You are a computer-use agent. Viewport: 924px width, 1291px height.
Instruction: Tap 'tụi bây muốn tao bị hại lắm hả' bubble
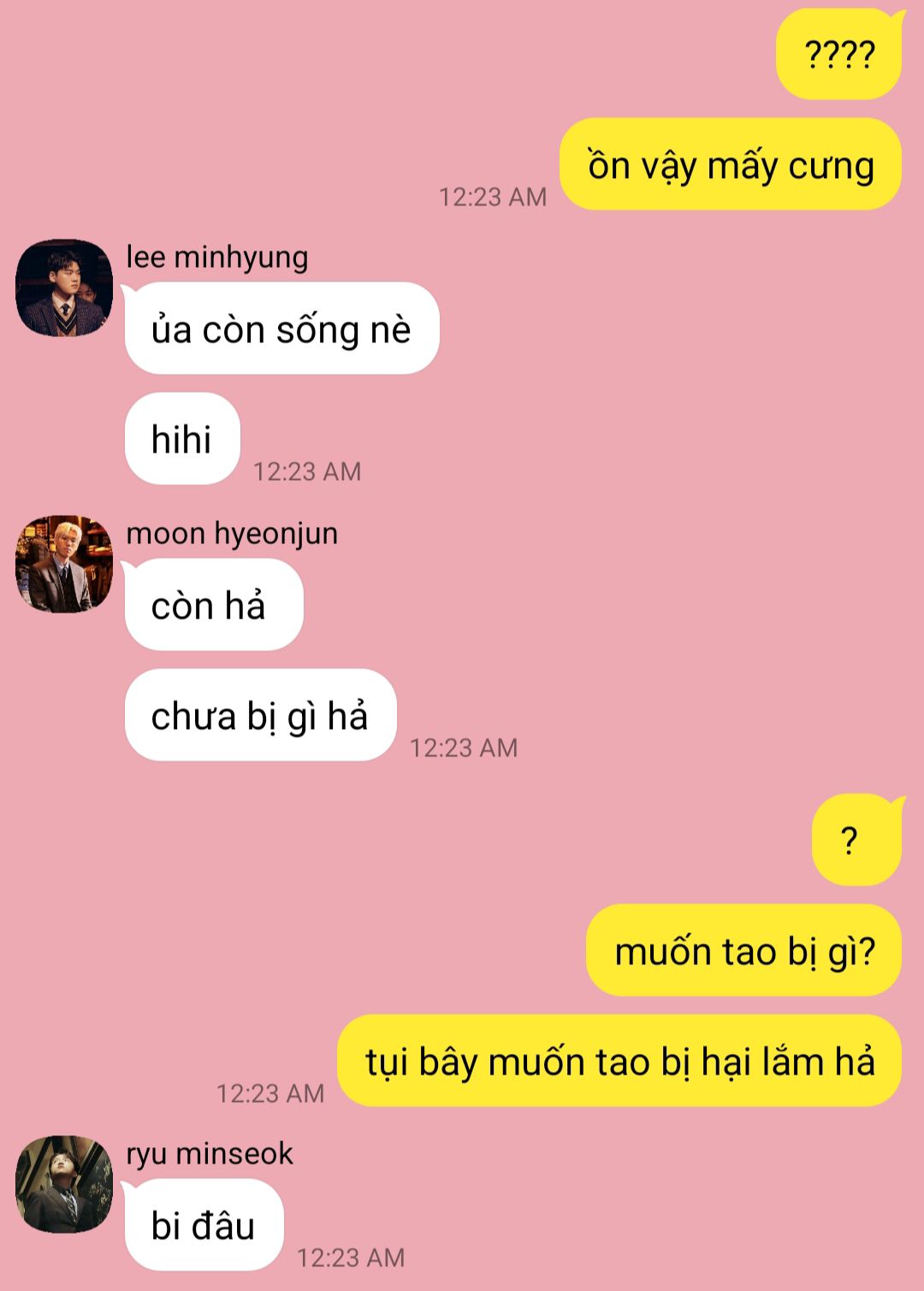620,1061
